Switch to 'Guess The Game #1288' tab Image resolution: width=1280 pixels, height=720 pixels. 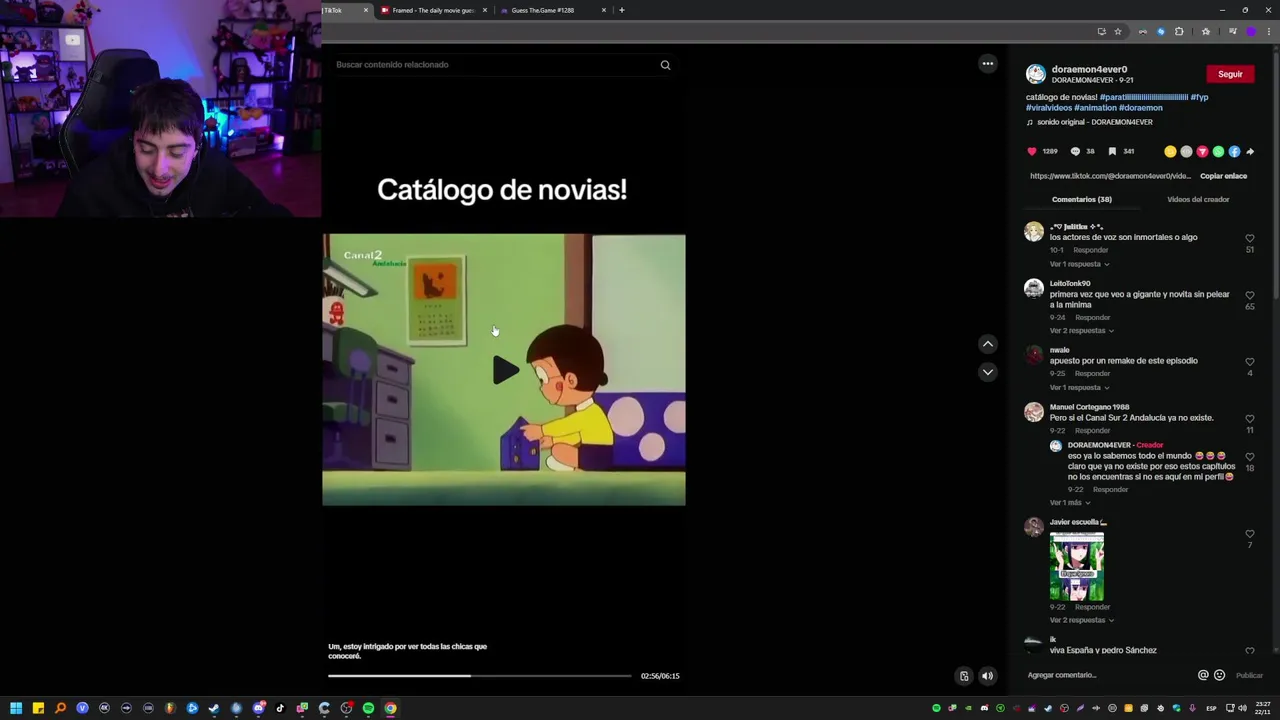(552, 10)
